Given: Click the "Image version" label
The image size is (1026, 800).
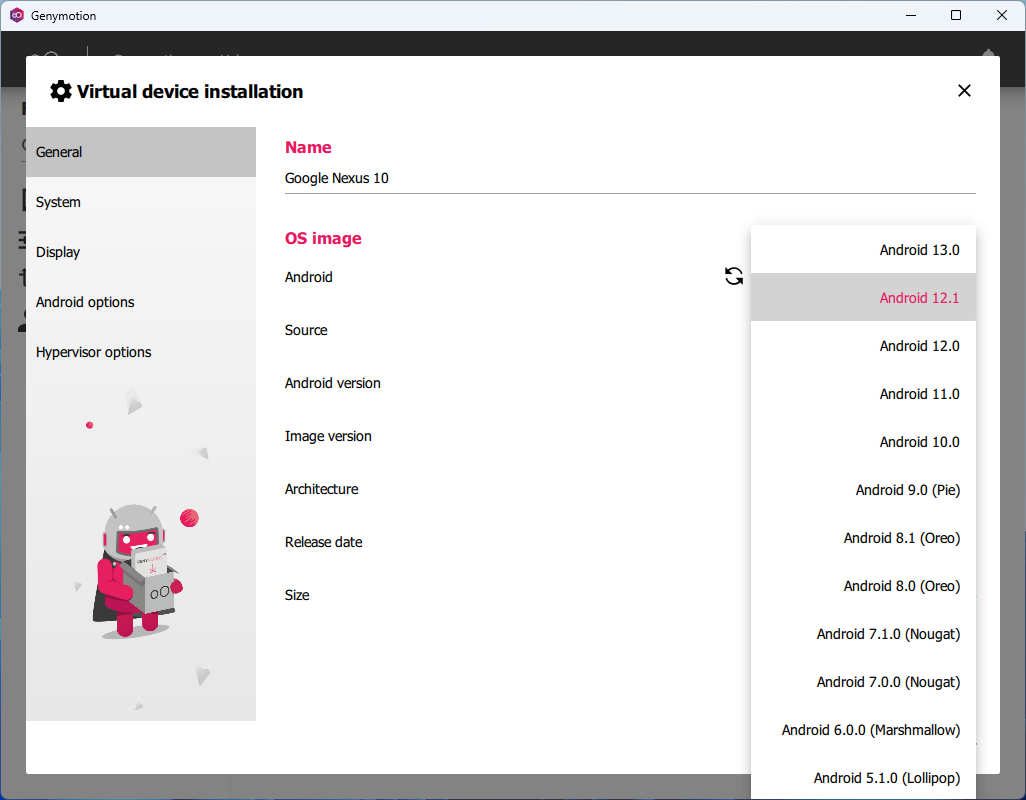Looking at the screenshot, I should pos(328,436).
